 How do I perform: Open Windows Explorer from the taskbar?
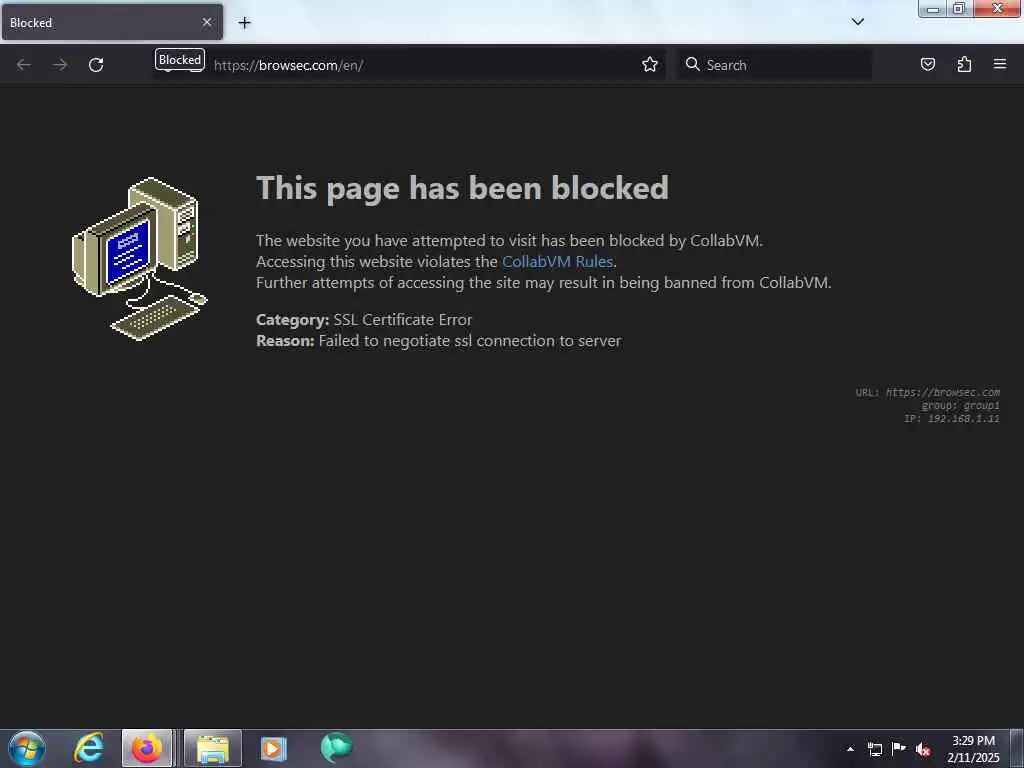tap(213, 748)
